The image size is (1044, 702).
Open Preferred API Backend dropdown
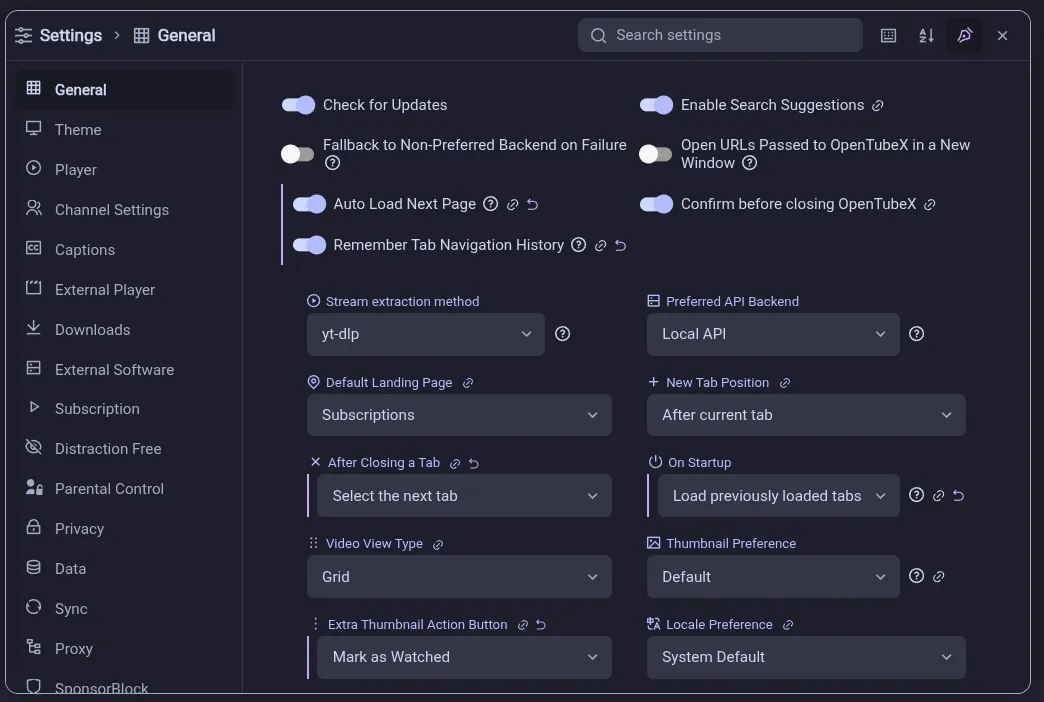[773, 334]
